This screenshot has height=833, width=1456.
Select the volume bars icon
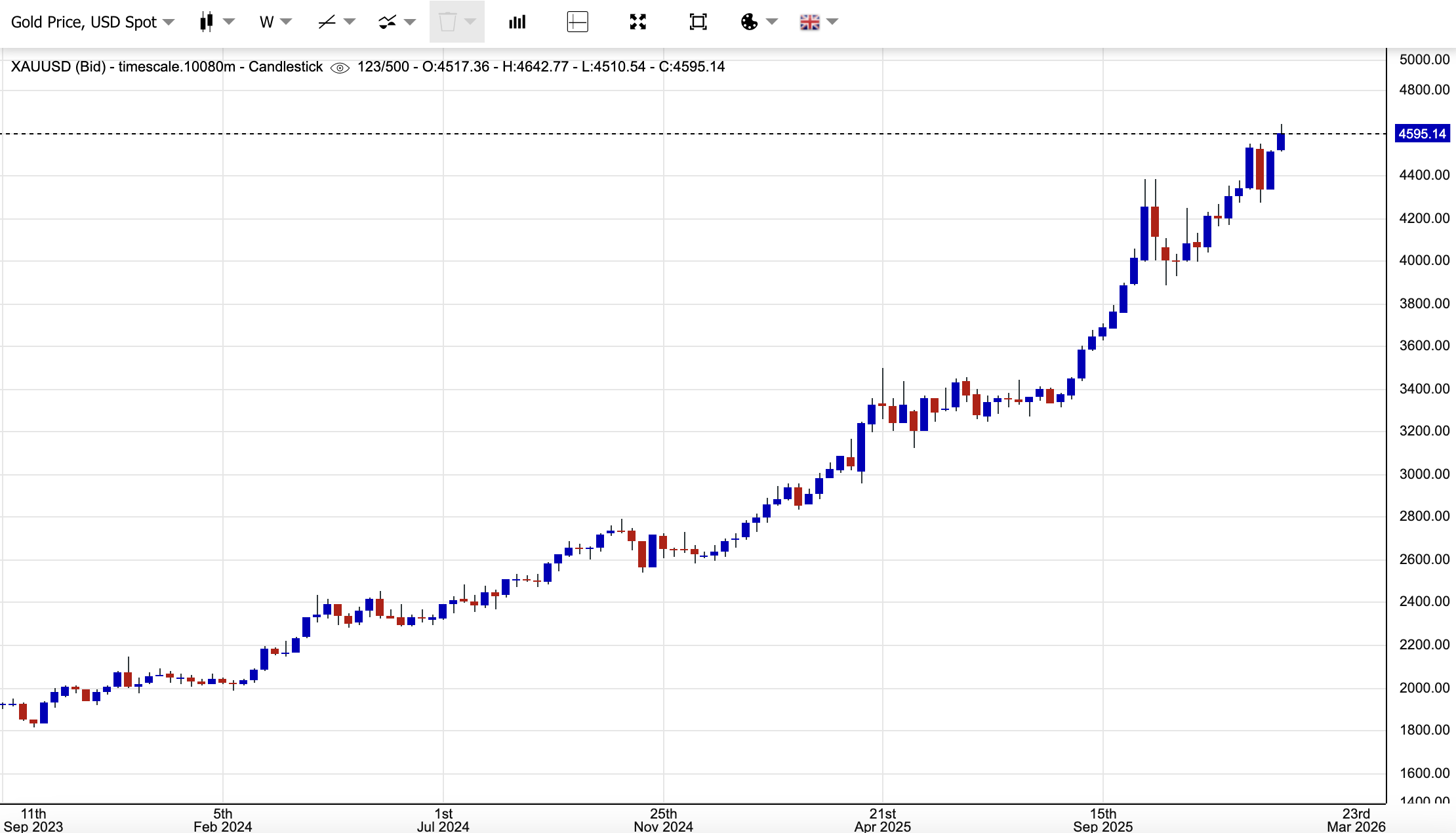point(517,22)
